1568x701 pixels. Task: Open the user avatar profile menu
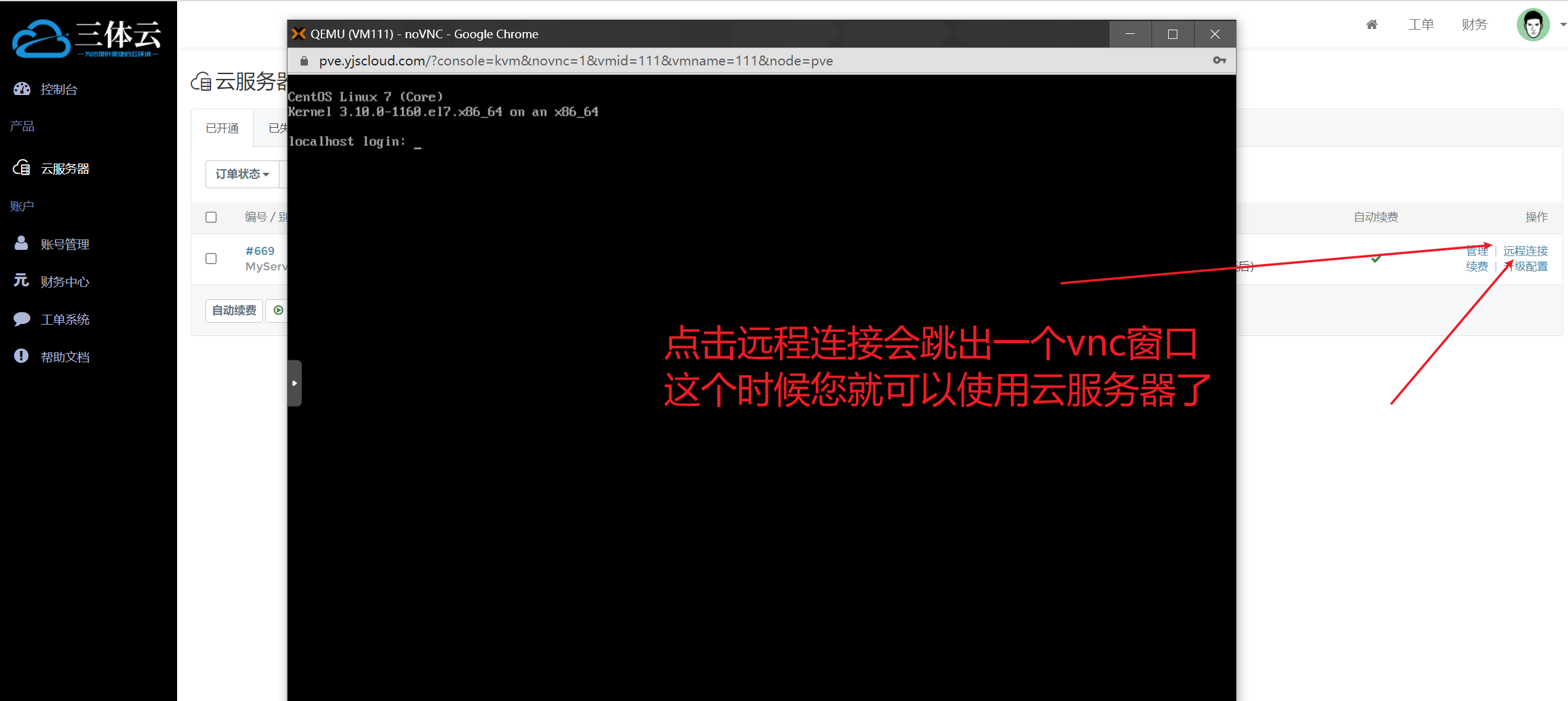[1533, 25]
